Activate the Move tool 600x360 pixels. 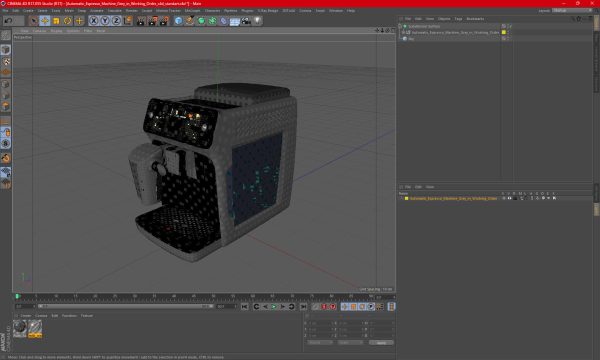tap(45, 21)
